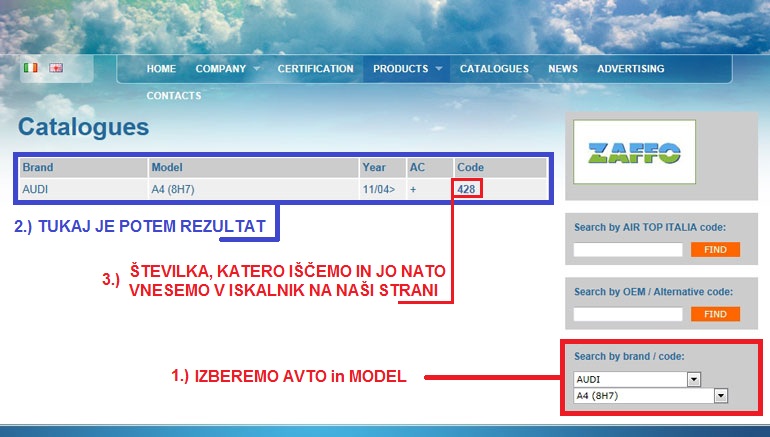The height and width of the screenshot is (437, 770).
Task: Click FIND for OEM / Alternative code
Action: click(x=715, y=314)
